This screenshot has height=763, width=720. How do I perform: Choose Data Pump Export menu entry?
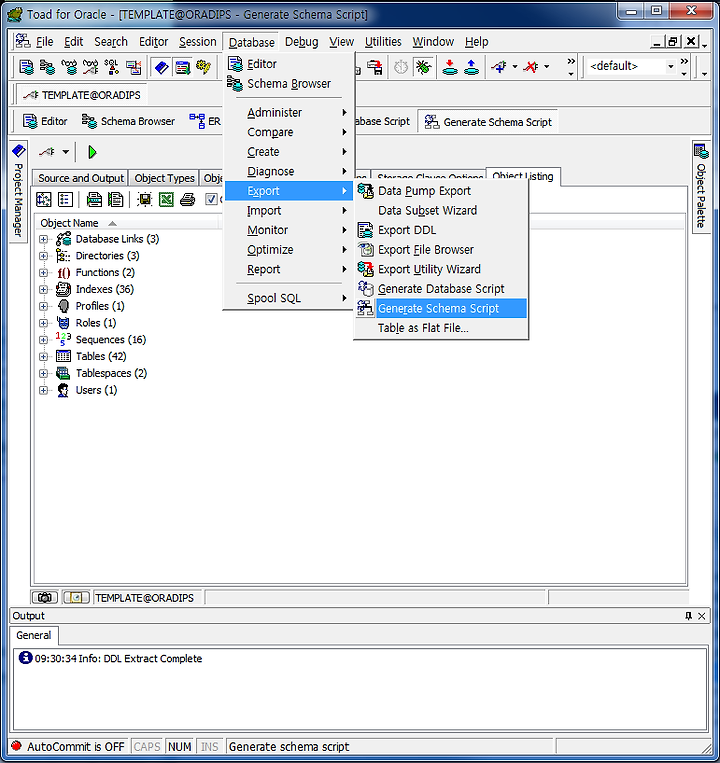tap(441, 191)
